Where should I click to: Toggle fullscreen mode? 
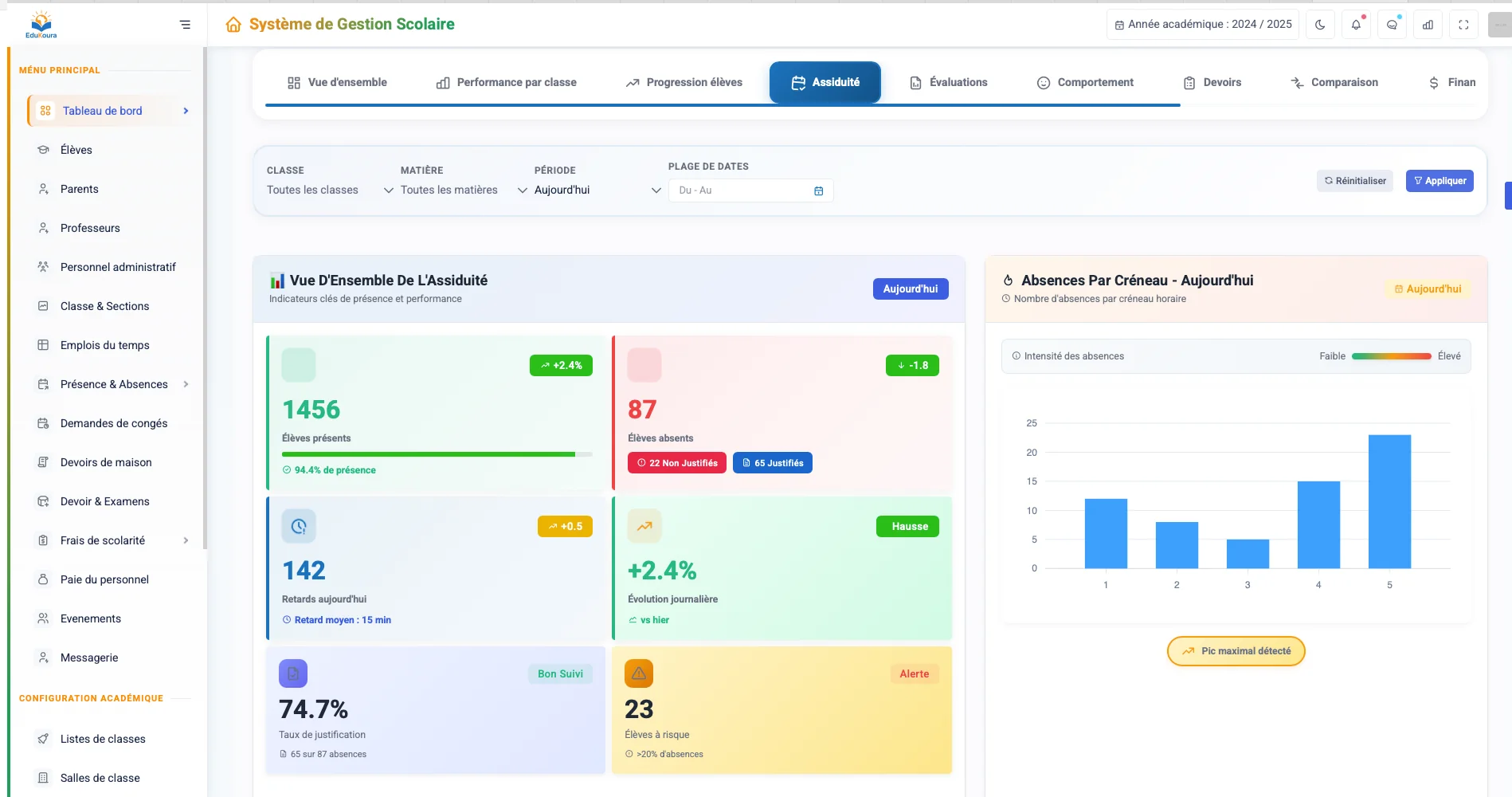[1463, 25]
